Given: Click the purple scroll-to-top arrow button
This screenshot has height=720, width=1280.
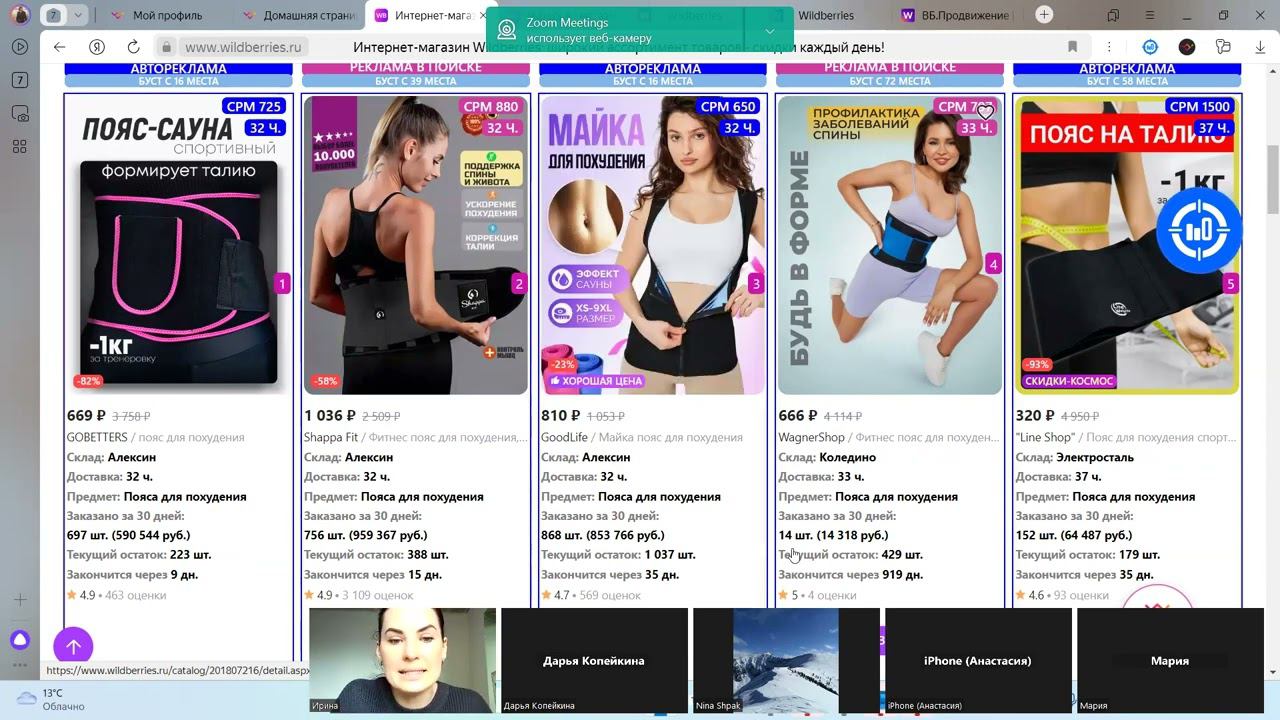Looking at the screenshot, I should [73, 647].
